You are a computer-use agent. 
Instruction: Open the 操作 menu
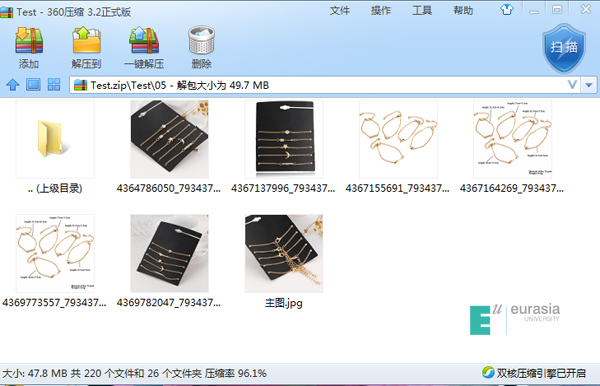pos(381,10)
